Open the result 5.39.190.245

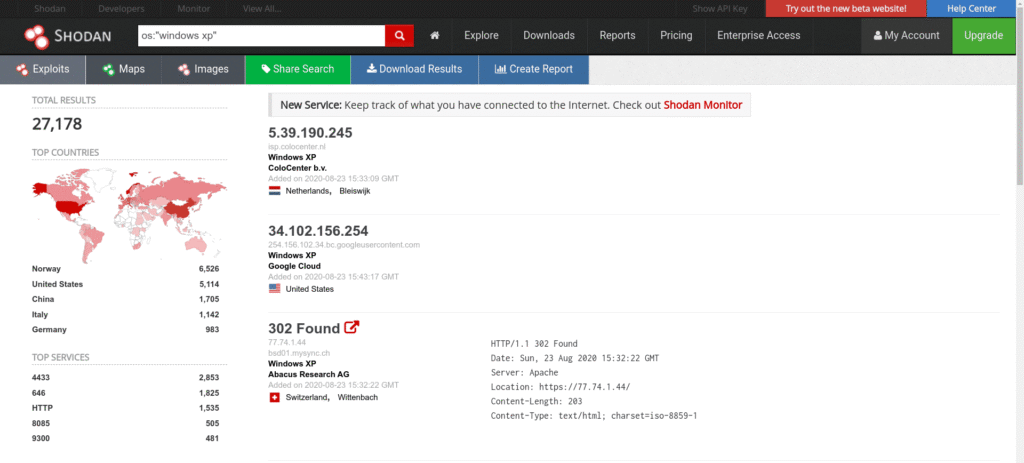[x=310, y=133]
